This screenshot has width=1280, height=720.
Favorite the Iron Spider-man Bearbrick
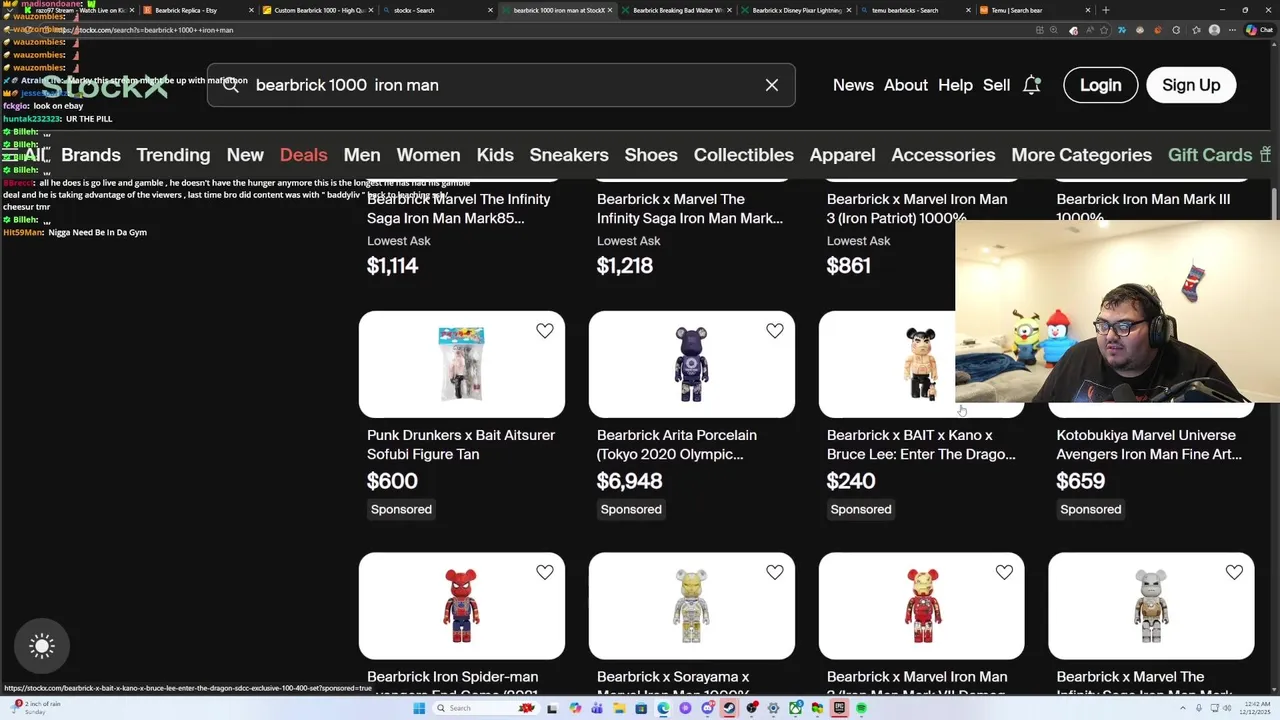pos(545,573)
